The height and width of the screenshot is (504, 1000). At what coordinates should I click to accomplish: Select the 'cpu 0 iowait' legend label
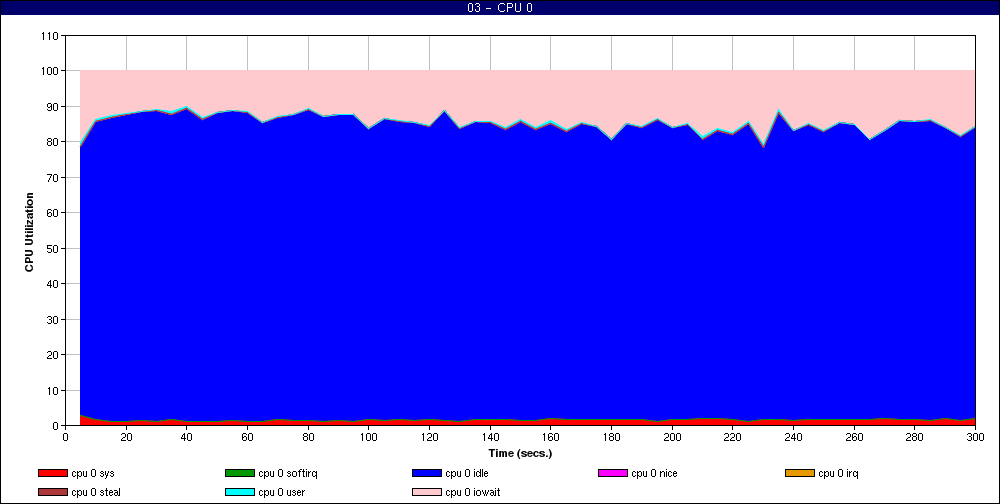[x=473, y=492]
